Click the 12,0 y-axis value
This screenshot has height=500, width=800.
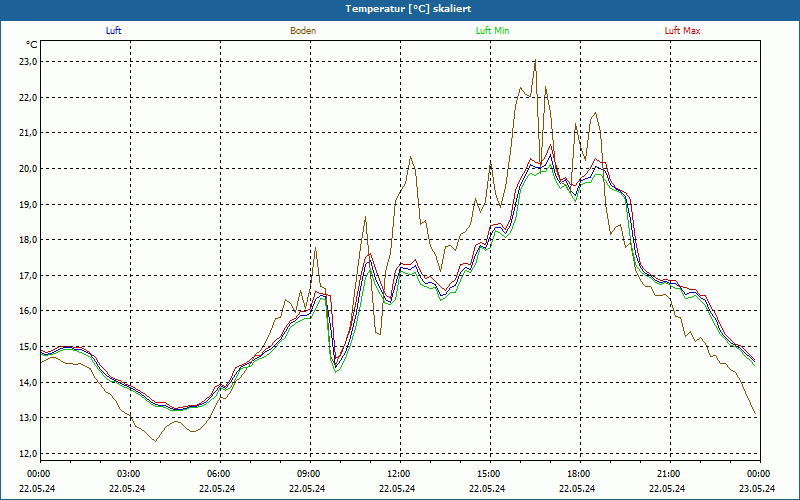pos(29,453)
